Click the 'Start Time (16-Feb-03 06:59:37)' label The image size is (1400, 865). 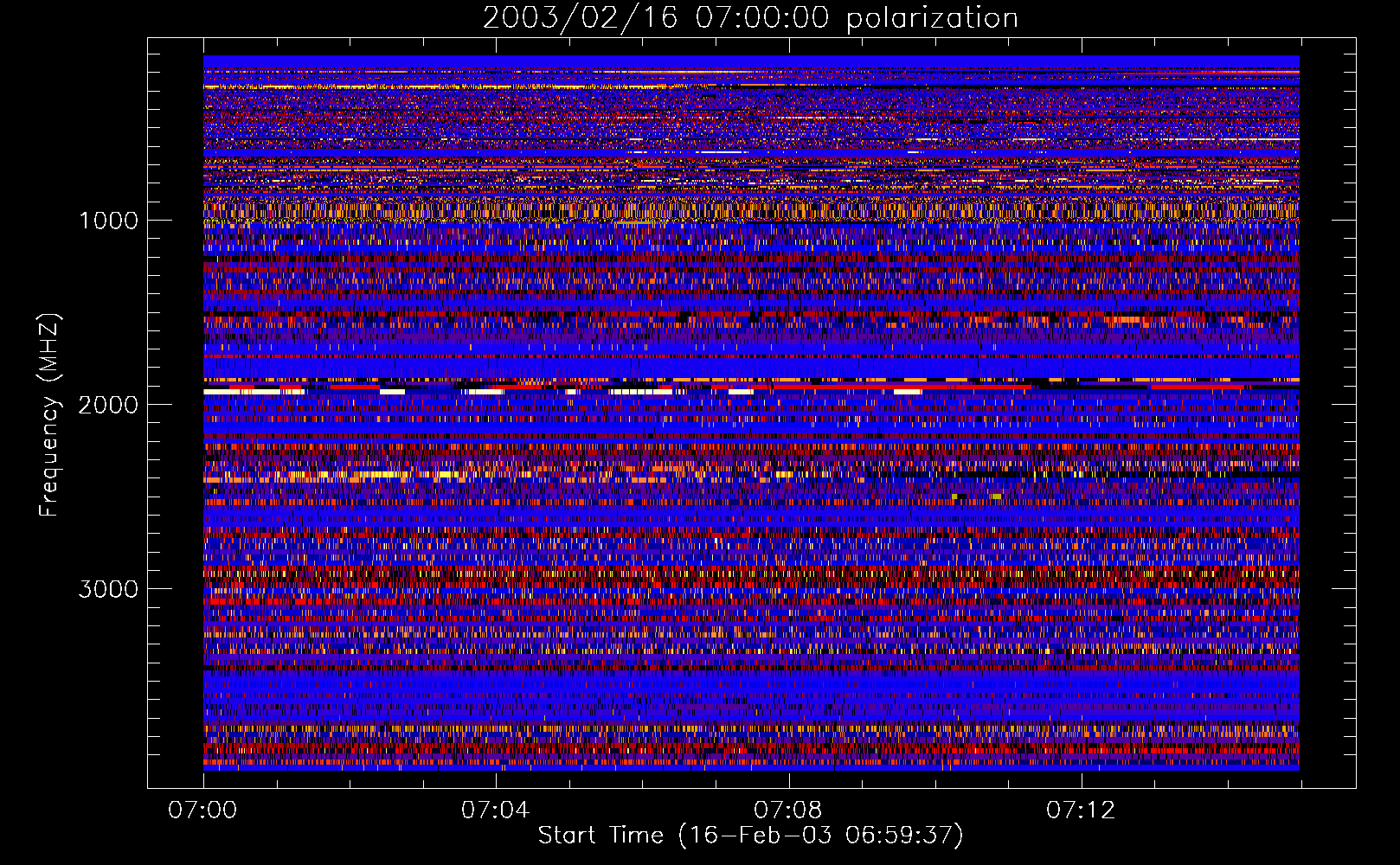[750, 836]
